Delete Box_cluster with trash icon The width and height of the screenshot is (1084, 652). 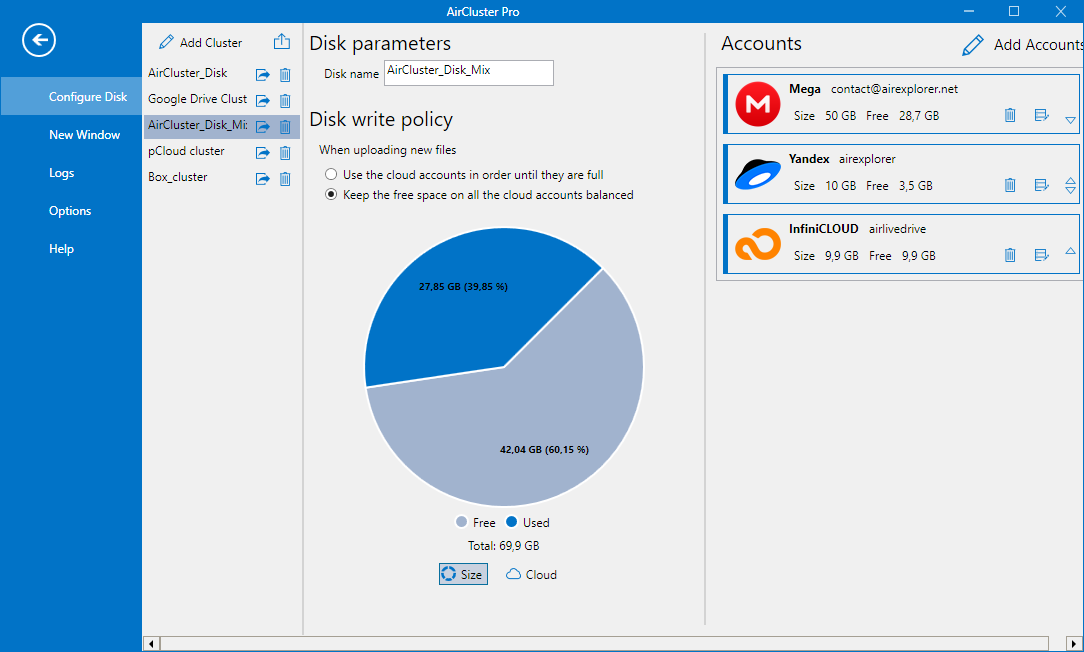point(285,179)
